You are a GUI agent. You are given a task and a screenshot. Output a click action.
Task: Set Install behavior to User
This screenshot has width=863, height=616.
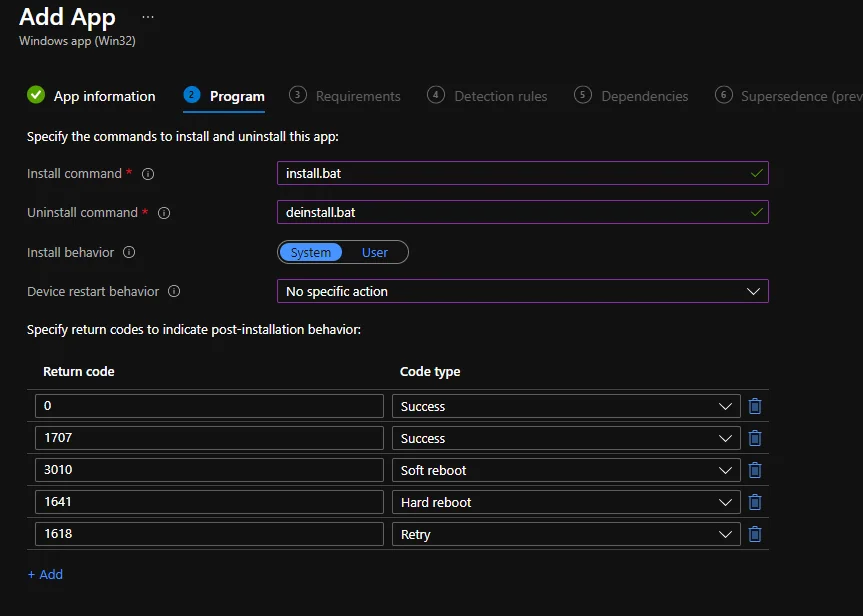(375, 253)
